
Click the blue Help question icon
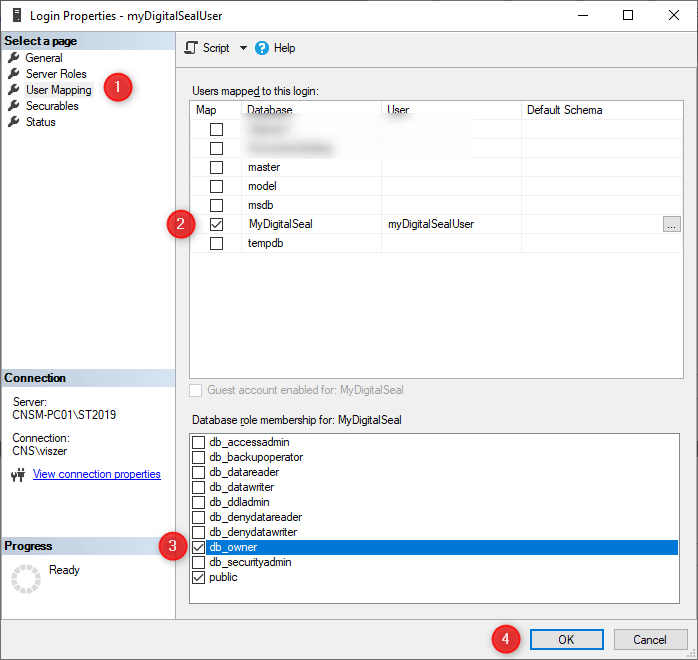click(x=262, y=48)
